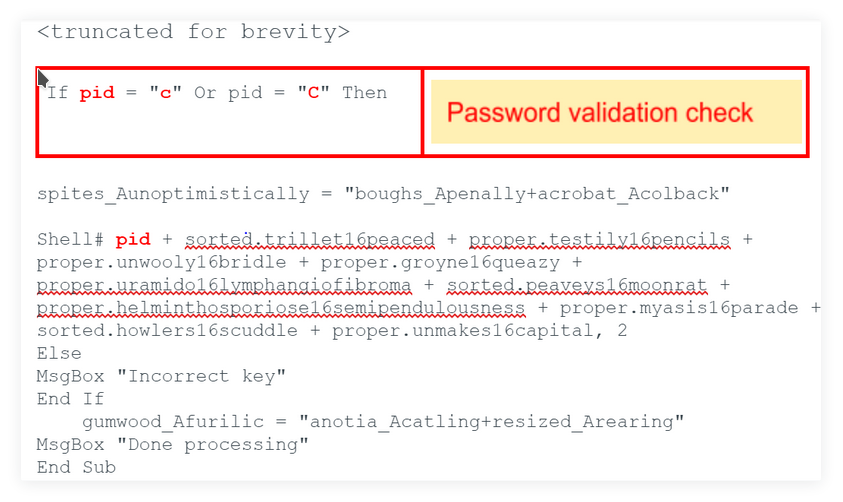Click the long proper.helminthosporiose16semipendulousness term
843x502 pixels.
280,308
